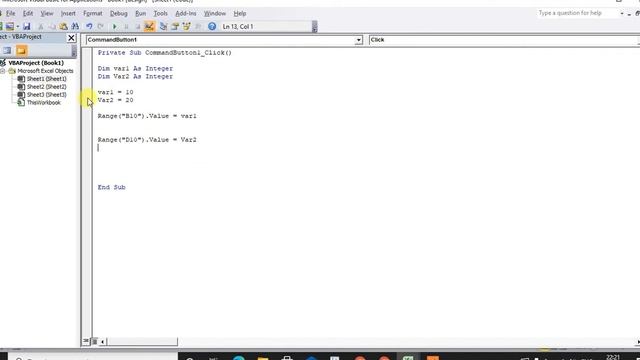Open the Format menu
The image size is (640, 360).
point(93,13)
